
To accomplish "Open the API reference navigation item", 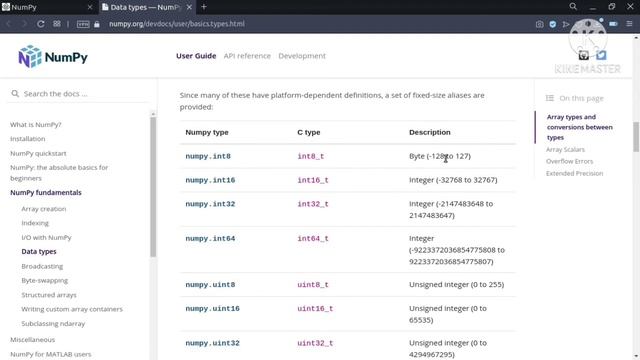I will point(247,56).
